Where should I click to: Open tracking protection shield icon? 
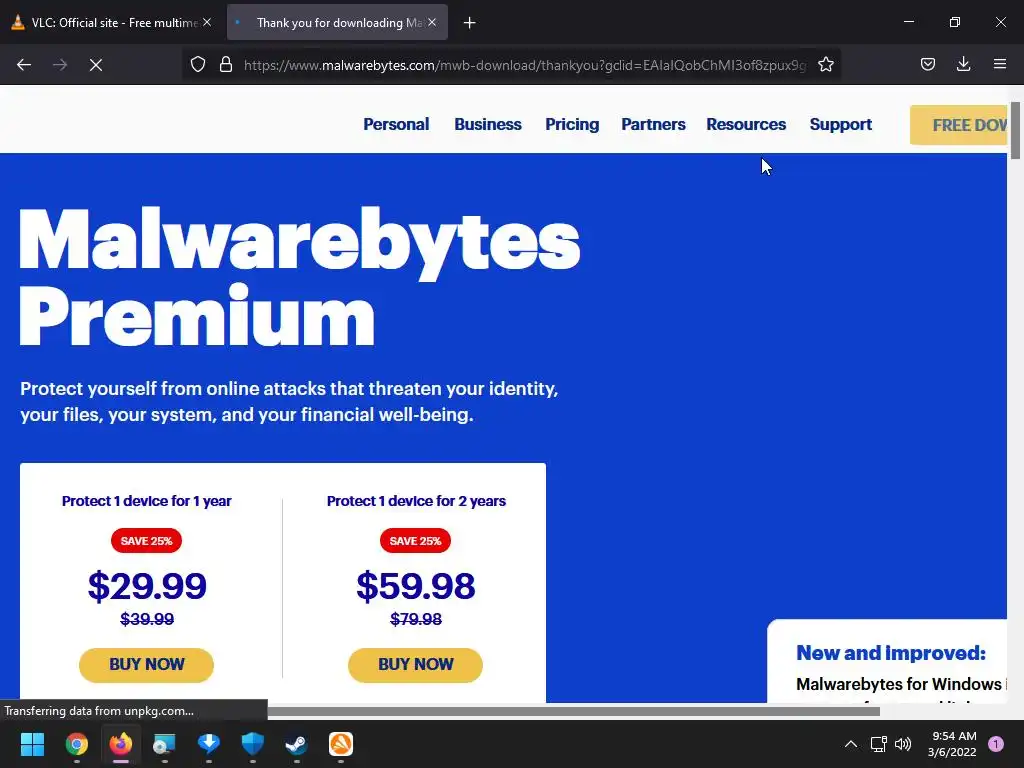(x=198, y=65)
